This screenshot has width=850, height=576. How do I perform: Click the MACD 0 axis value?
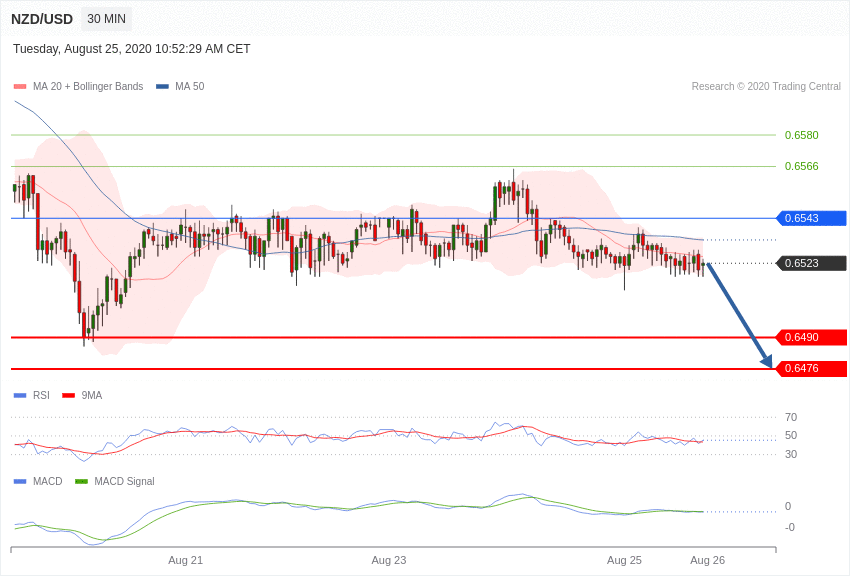tap(788, 507)
